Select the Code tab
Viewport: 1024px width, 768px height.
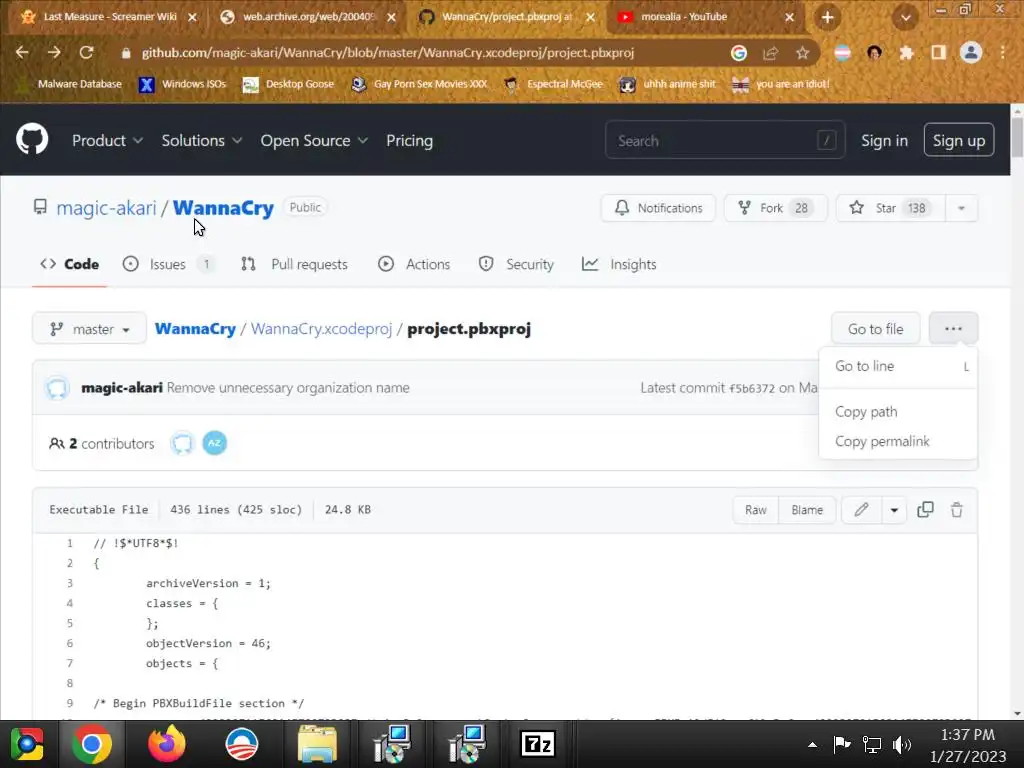point(69,264)
